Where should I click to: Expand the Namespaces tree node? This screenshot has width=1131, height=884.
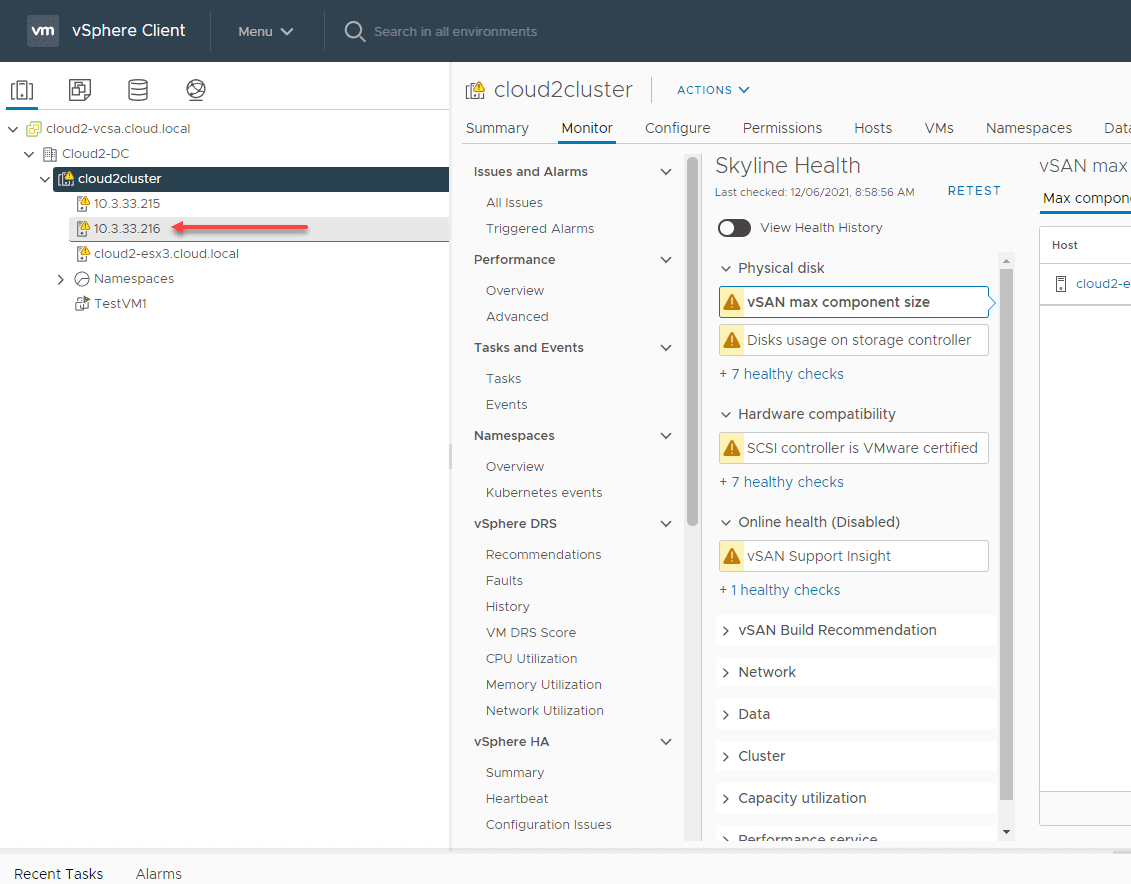tap(62, 279)
